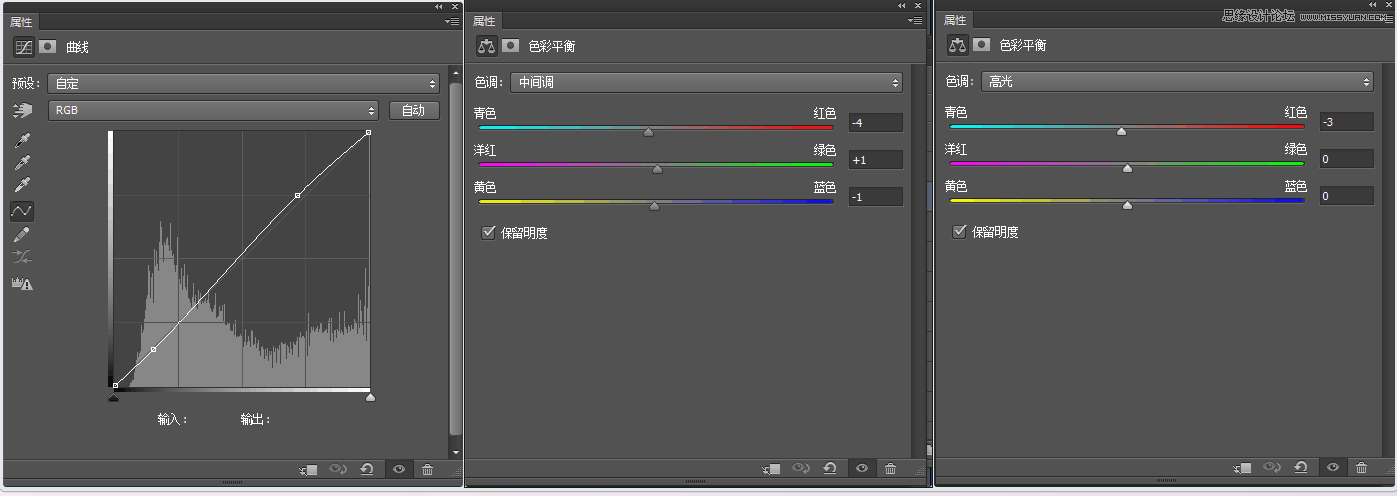Click the cyan-red value field showing -3

click(x=1347, y=121)
